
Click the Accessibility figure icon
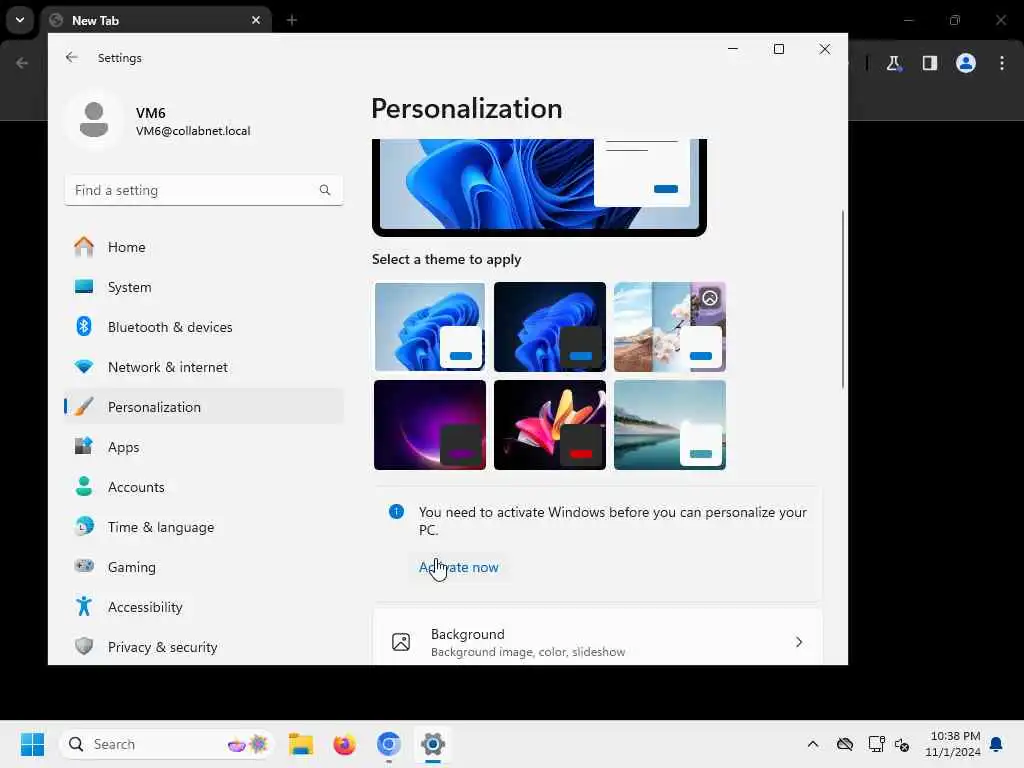tap(84, 607)
